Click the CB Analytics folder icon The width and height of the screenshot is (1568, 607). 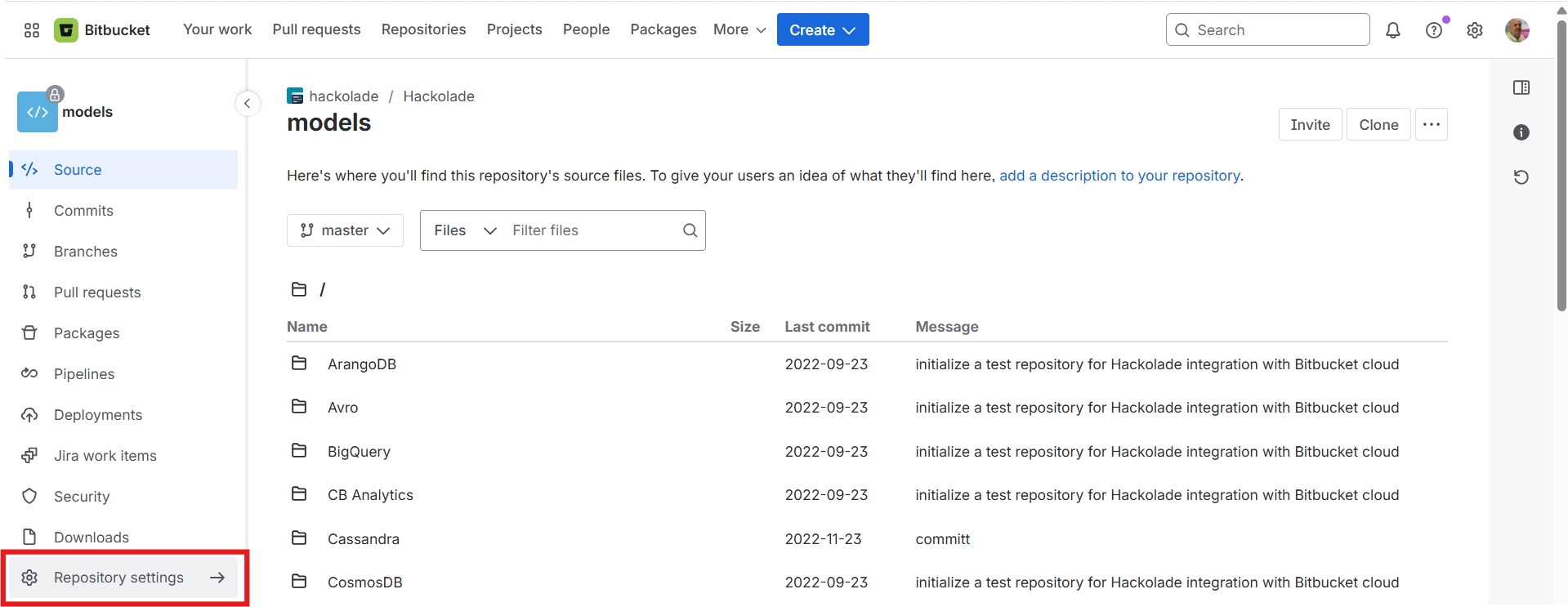pyautogui.click(x=299, y=494)
